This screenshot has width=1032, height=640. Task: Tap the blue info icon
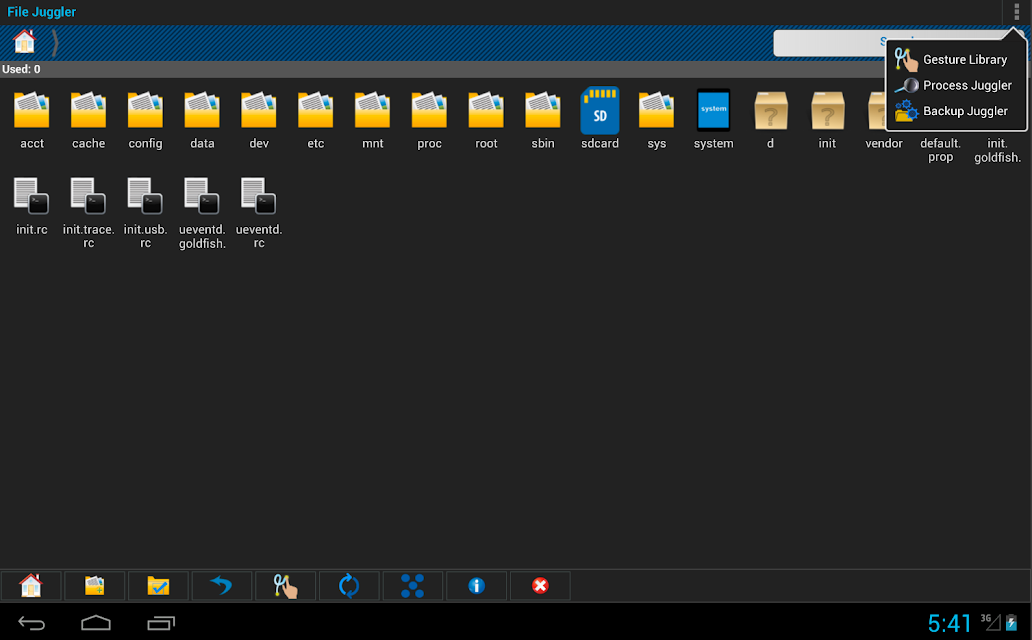pyautogui.click(x=476, y=585)
